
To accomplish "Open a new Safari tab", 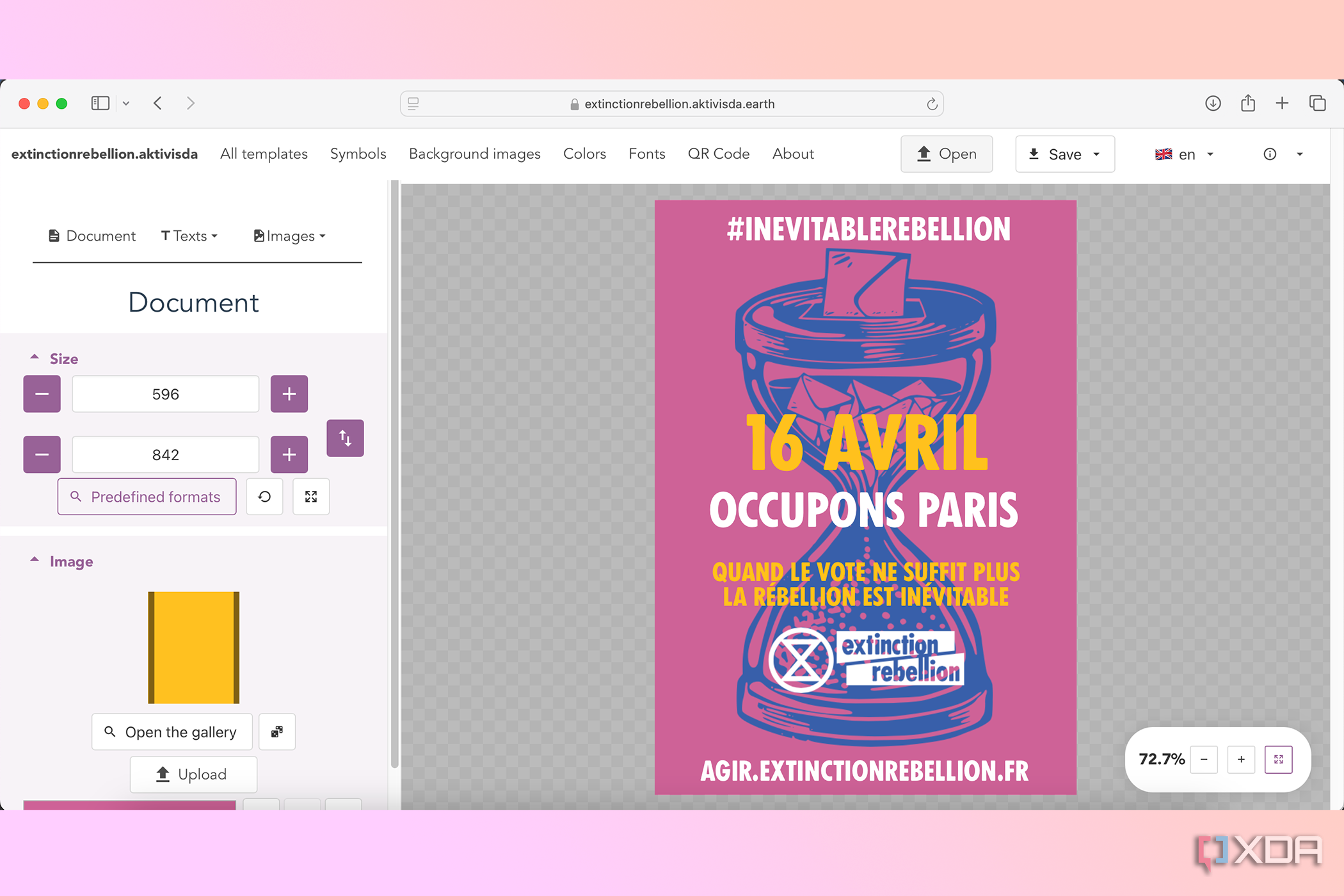I will (1282, 103).
